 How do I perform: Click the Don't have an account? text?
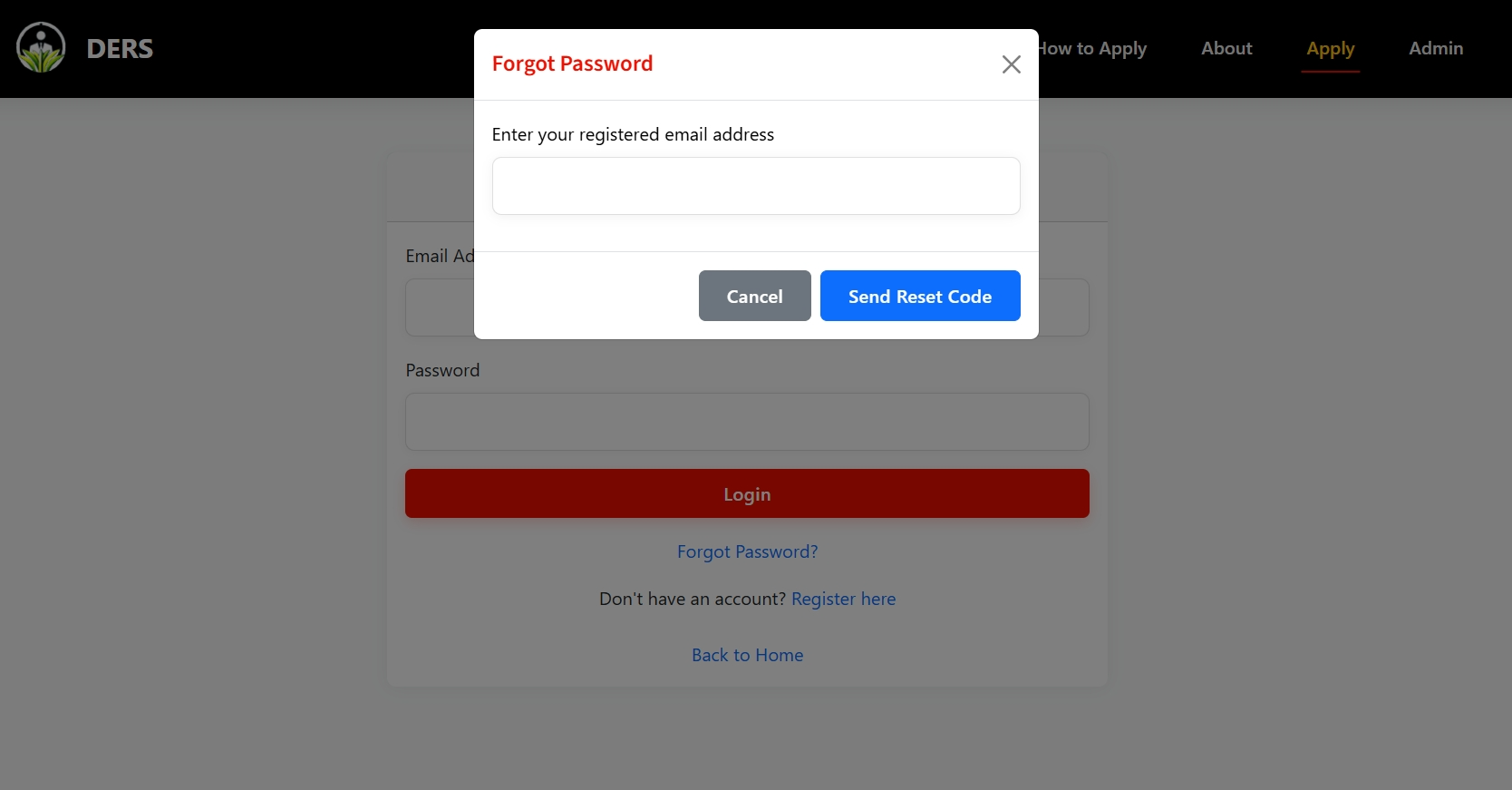tap(692, 599)
